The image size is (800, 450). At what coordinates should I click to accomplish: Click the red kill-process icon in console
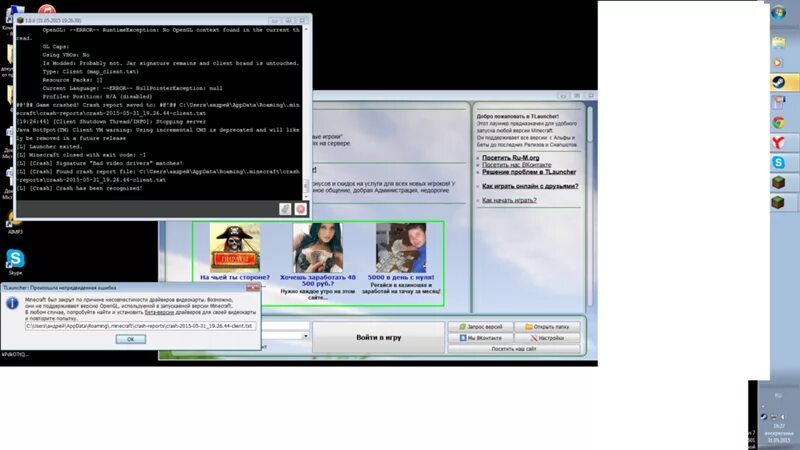pyautogui.click(x=301, y=209)
